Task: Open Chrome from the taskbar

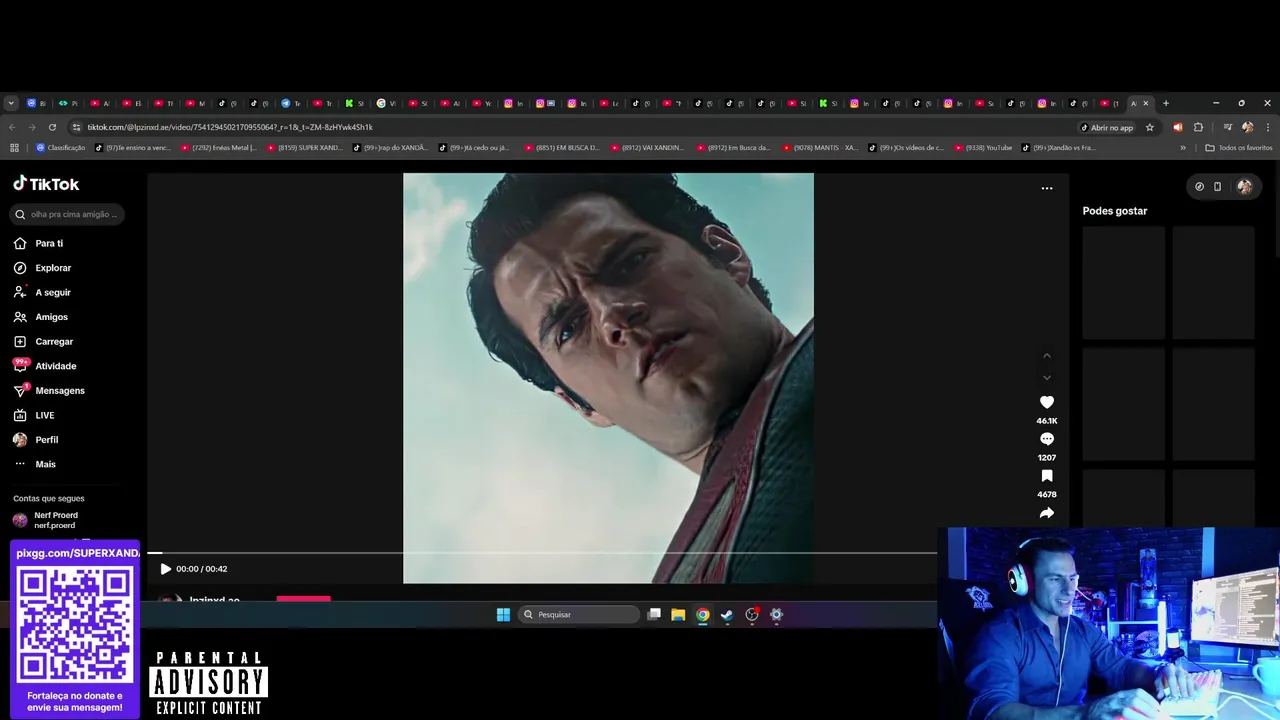Action: [x=703, y=615]
